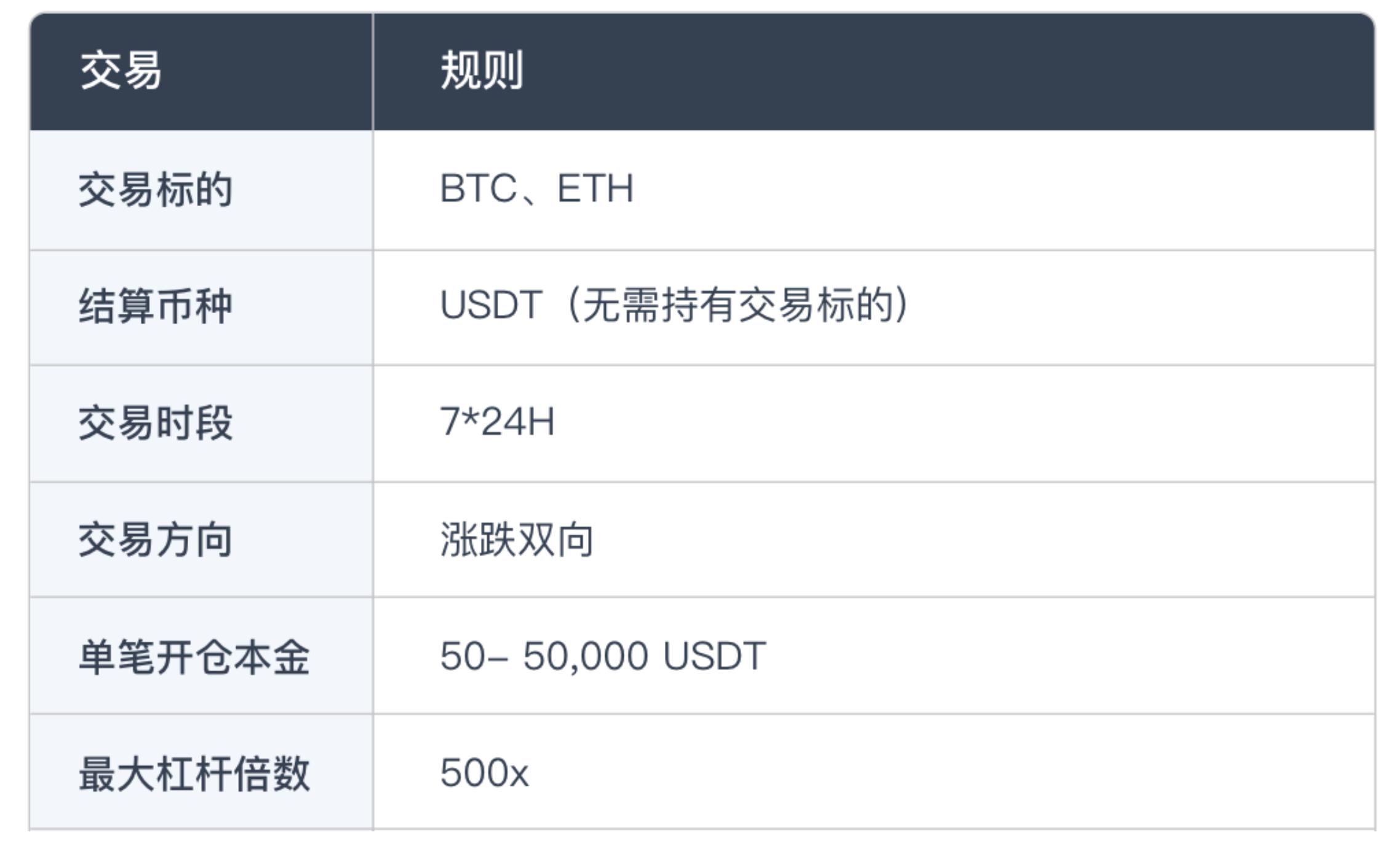Viewport: 1400px width, 849px height.
Task: Click 交易标的 inside the parentheses
Action: [816, 305]
